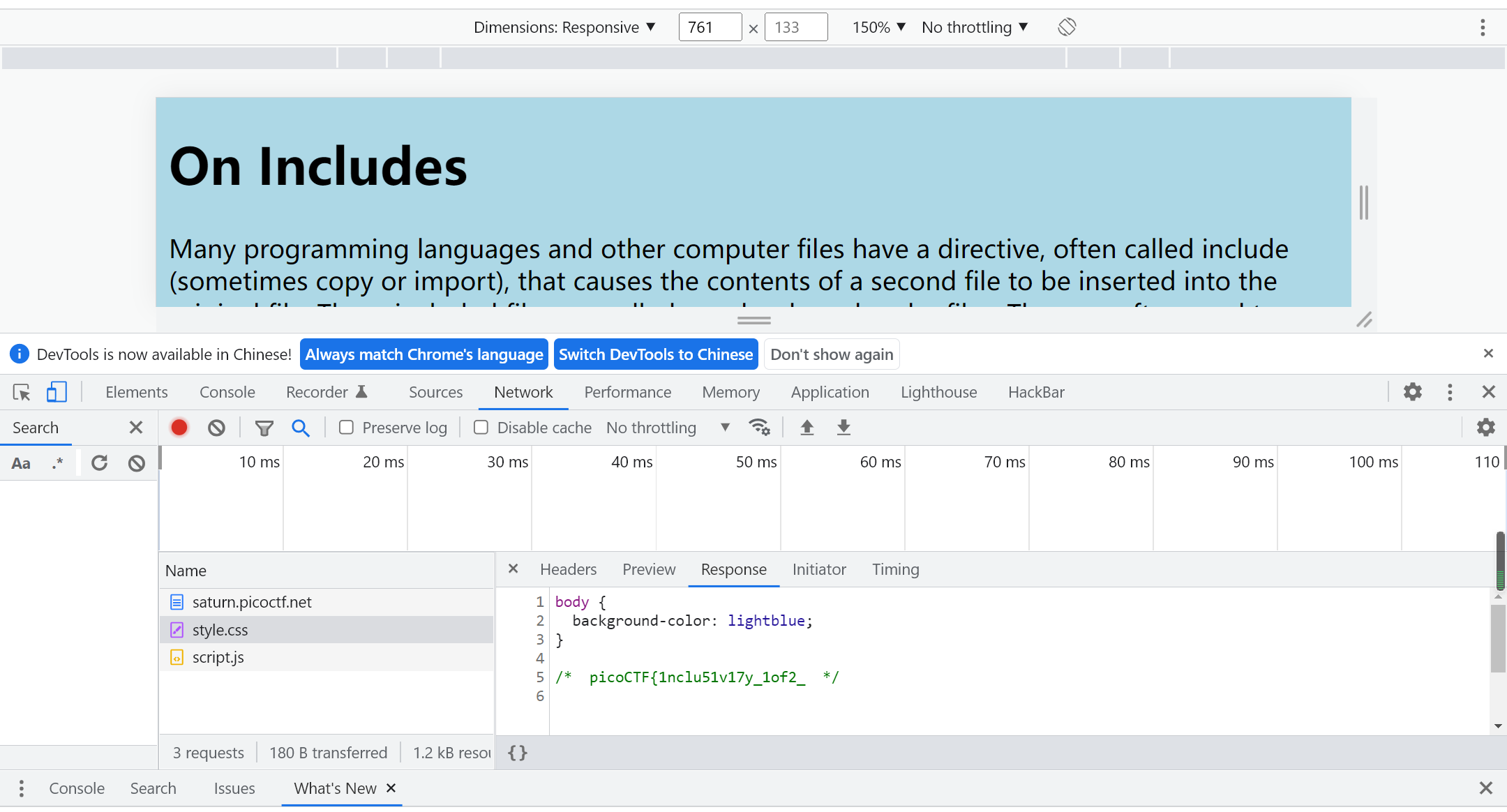Open network panel No throttling dropdown
Viewport: 1507px width, 812px height.
[666, 428]
